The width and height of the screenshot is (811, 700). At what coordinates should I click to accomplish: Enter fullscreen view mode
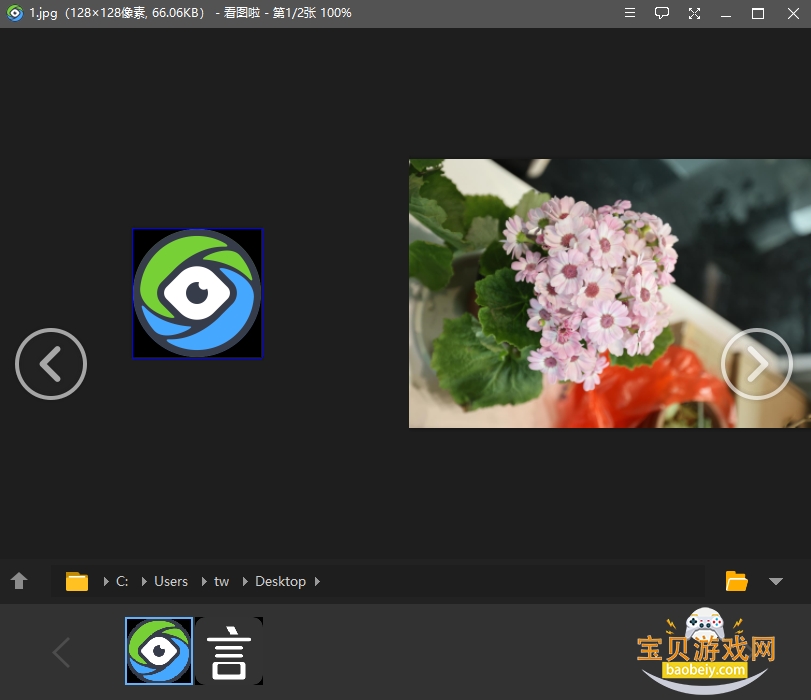[694, 13]
